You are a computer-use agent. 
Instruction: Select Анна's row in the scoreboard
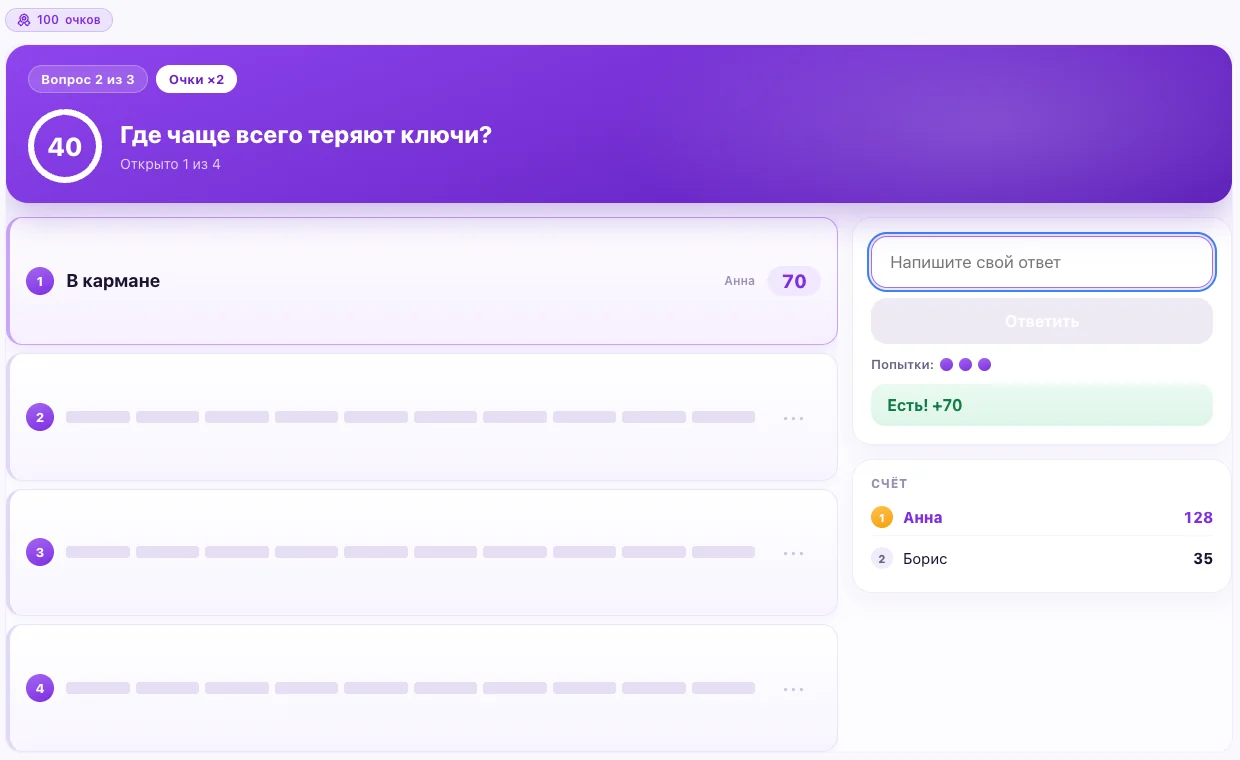tap(1042, 518)
